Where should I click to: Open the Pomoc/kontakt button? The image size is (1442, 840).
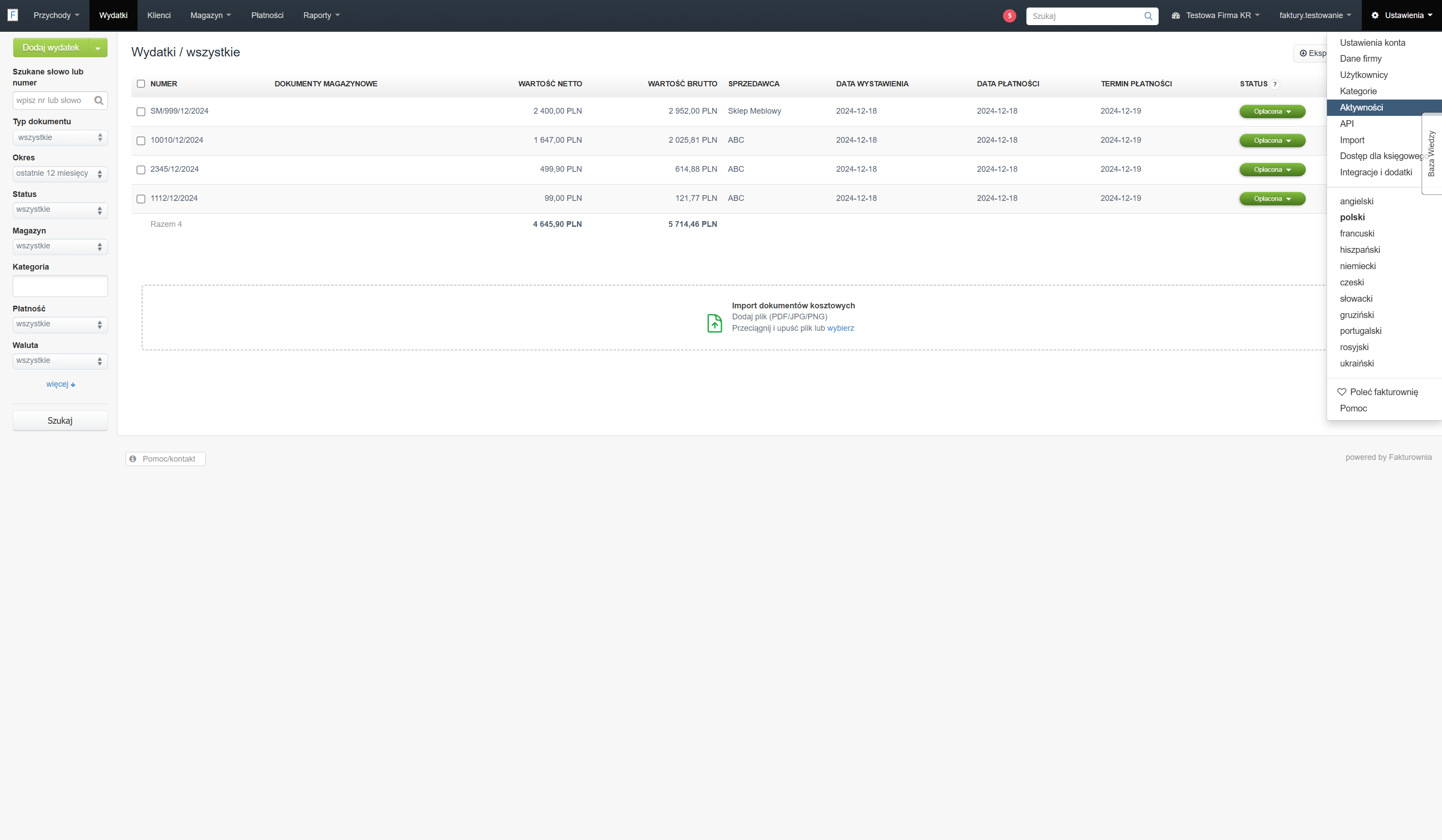[165, 459]
